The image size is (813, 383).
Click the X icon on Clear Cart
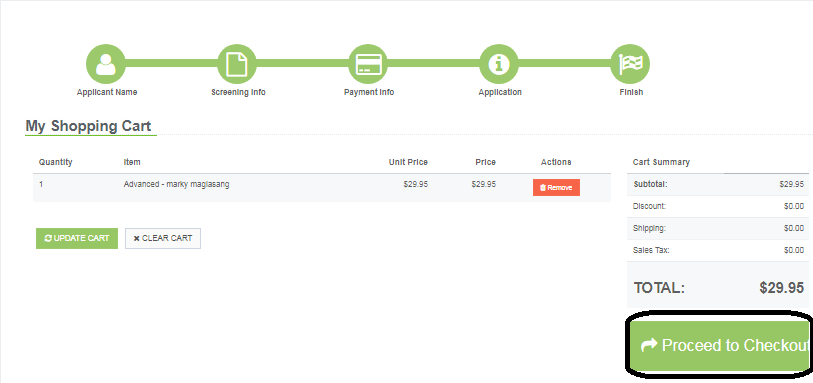136,238
